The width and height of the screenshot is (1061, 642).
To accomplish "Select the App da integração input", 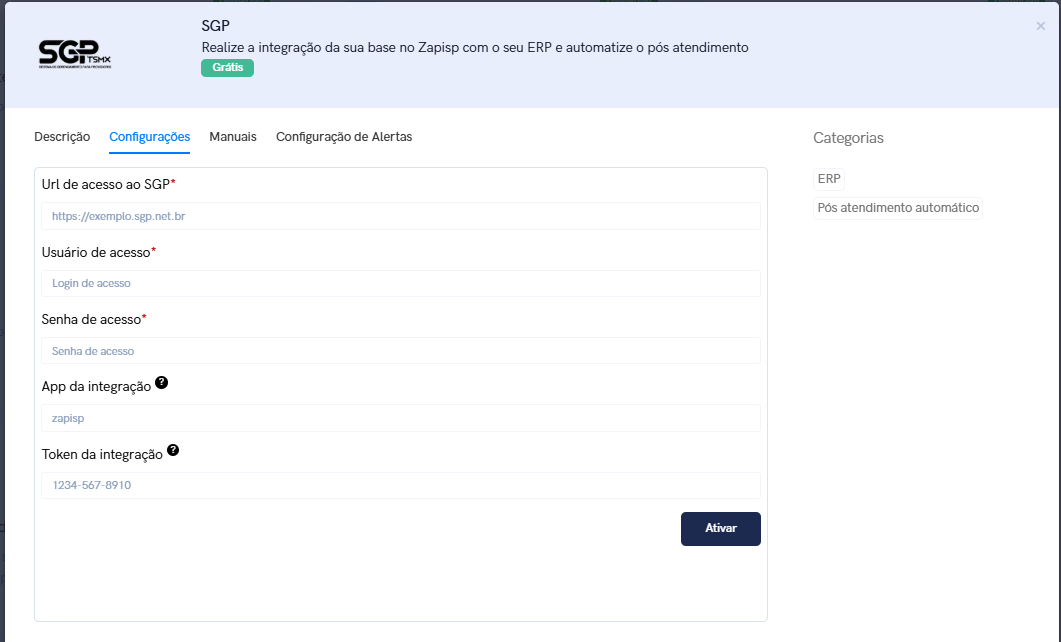I will pyautogui.click(x=400, y=418).
